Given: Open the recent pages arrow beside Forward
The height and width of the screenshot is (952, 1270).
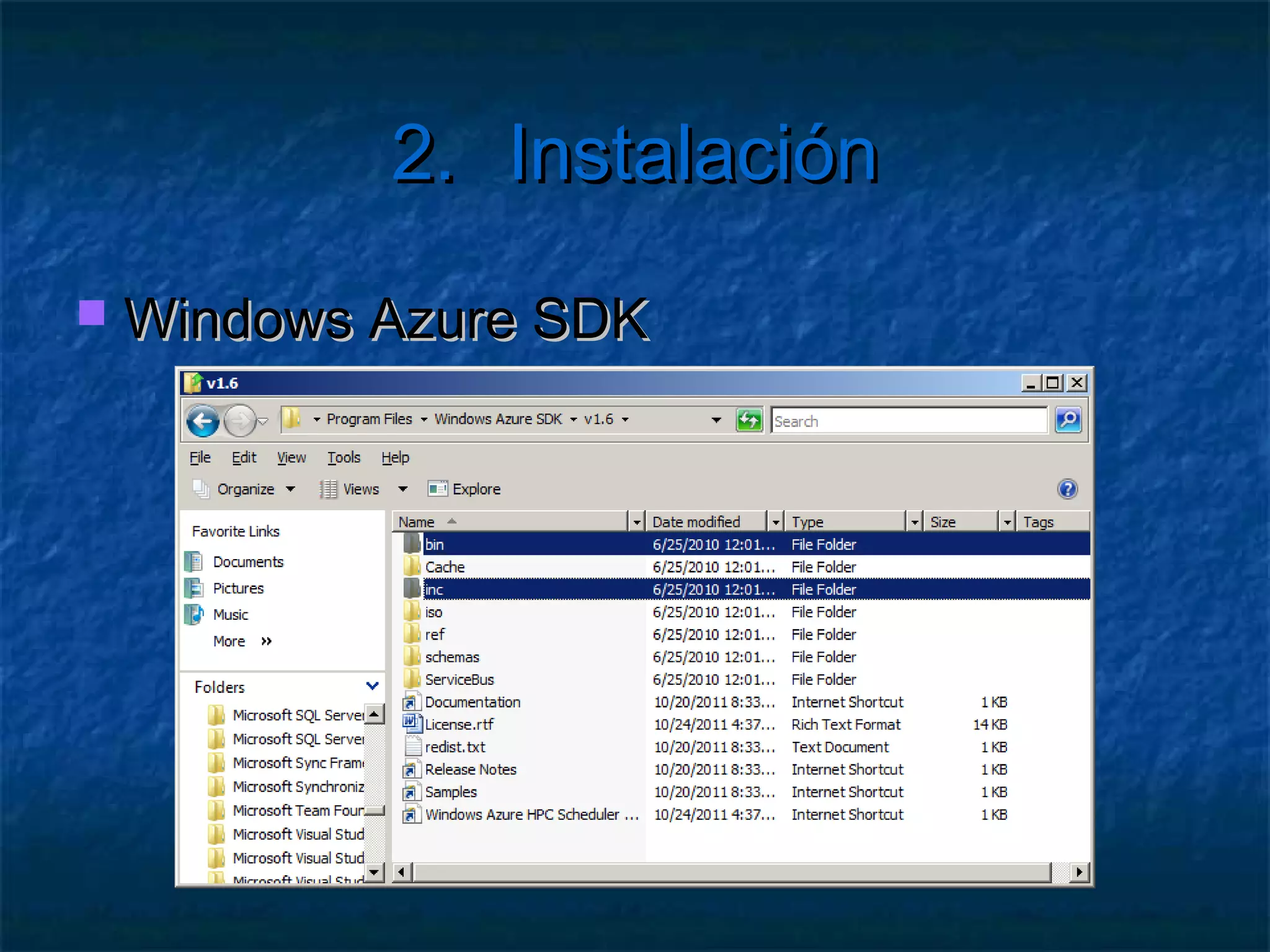Looking at the screenshot, I should [x=263, y=421].
